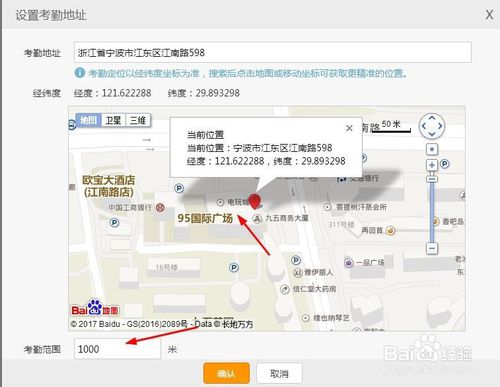This screenshot has height=387, width=500.
Task: Click the 雅伊丽人 beauty salon icon
Action: 298,272
